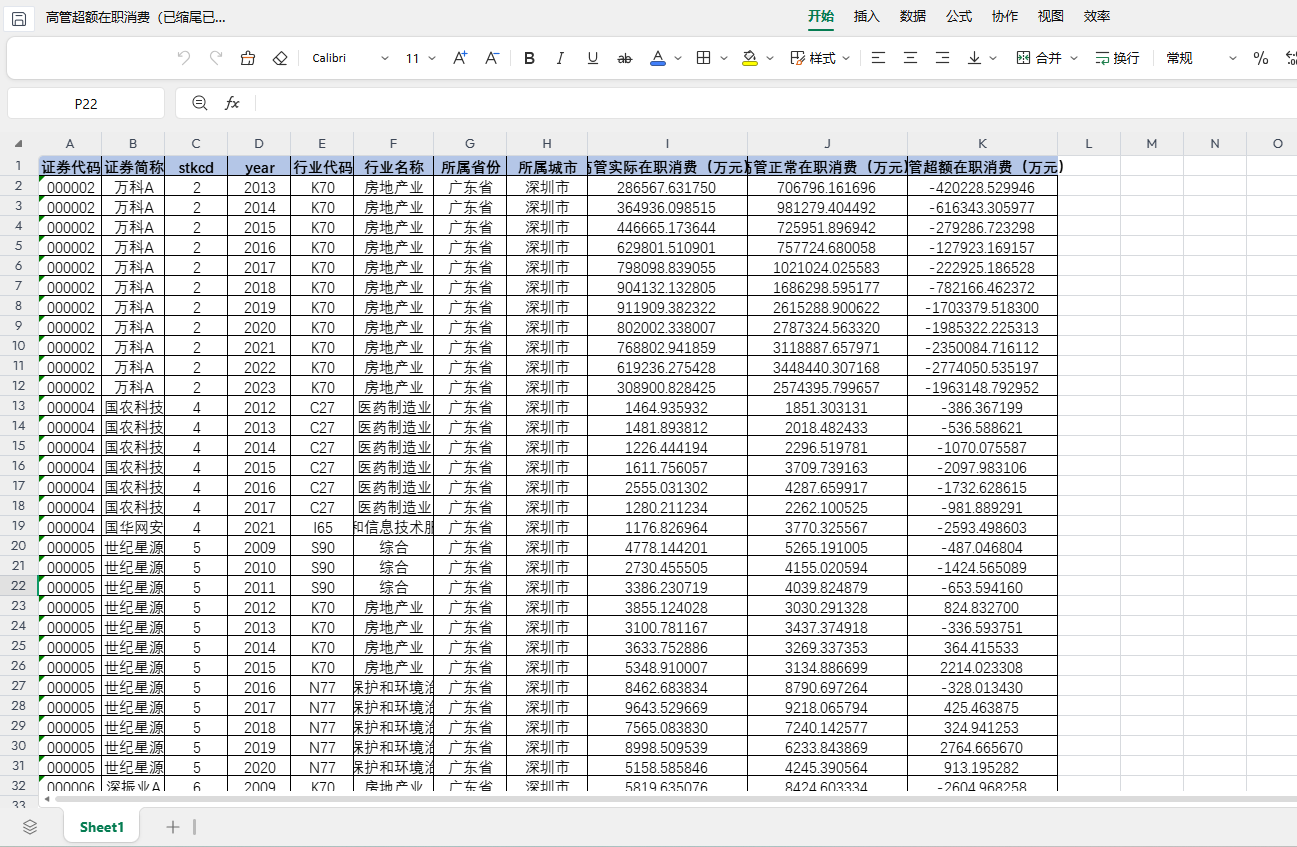Toggle bold formatting
1297x847 pixels.
(529, 58)
